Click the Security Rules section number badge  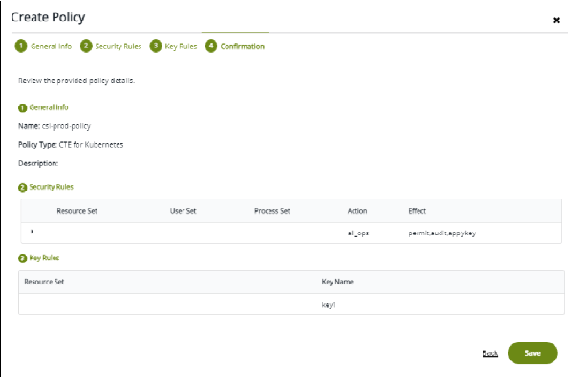click(22, 188)
